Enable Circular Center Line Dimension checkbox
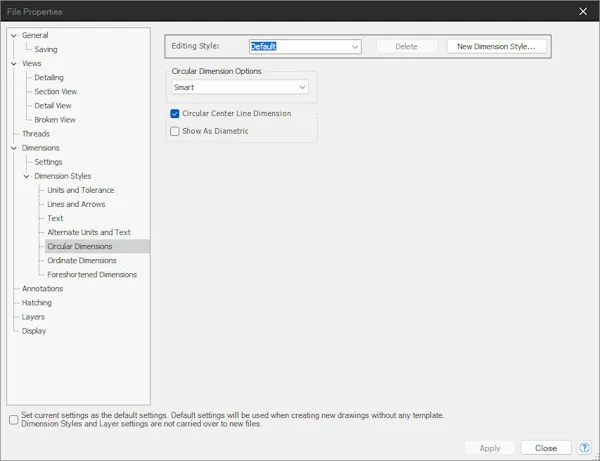Screen dimensions: 600x461 pos(175,114)
